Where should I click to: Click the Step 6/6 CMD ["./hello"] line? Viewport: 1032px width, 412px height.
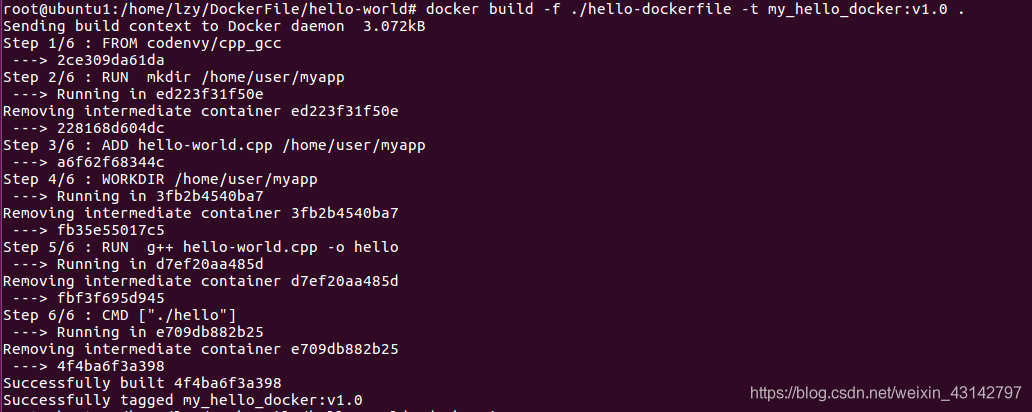[134, 315]
